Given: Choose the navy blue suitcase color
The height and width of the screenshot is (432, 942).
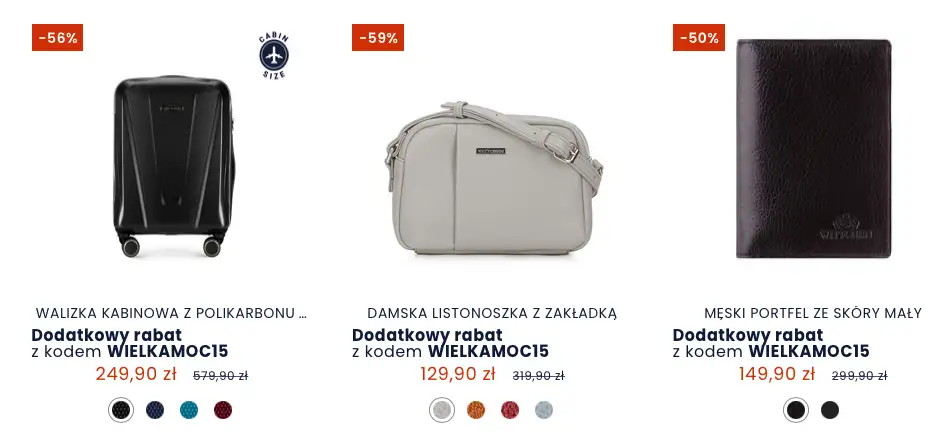Looking at the screenshot, I should (155, 410).
